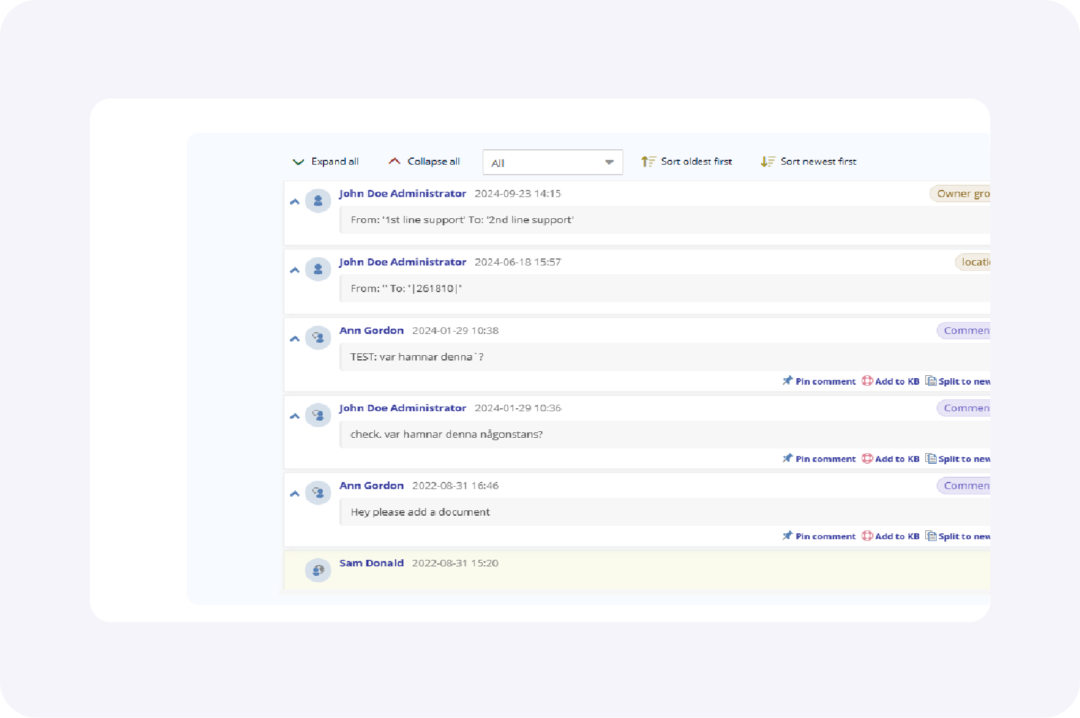Image resolution: width=1080 pixels, height=718 pixels.
Task: Click John Doe avatar on 2024-06-18 entry
Action: 318,269
